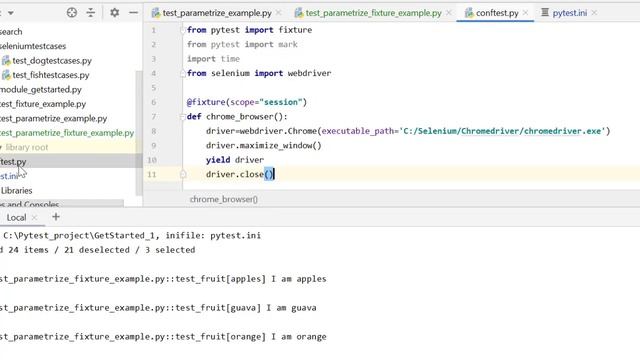Click the conftest.py tab file icon

(469, 13)
